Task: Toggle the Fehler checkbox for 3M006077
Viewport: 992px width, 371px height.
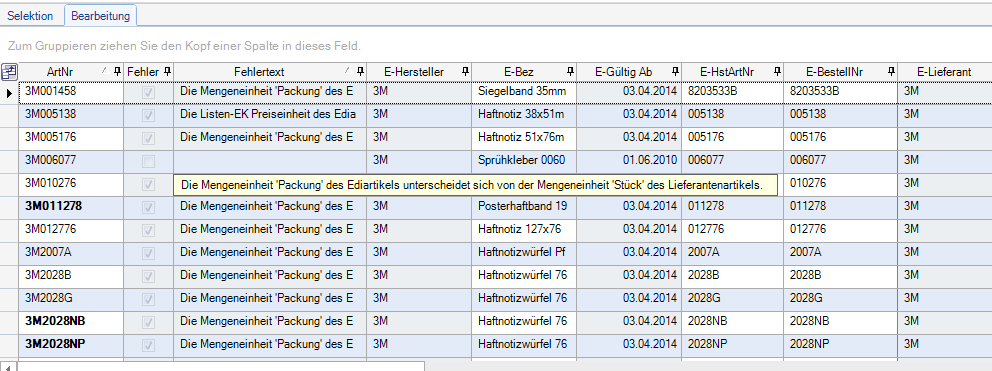Action: (x=149, y=161)
